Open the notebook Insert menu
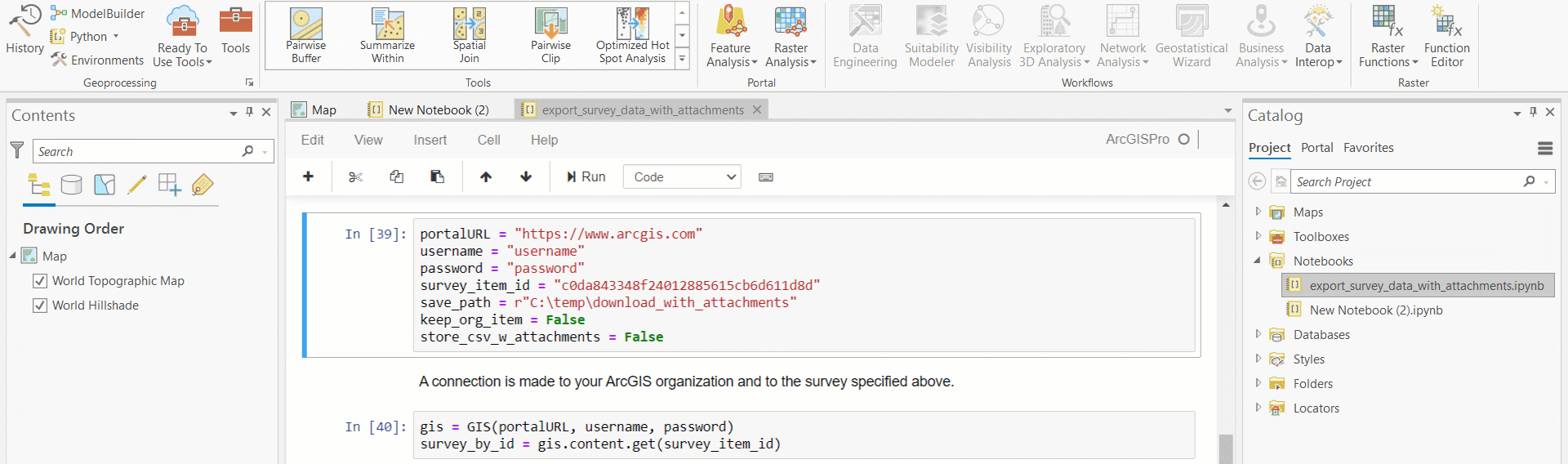 [x=430, y=140]
